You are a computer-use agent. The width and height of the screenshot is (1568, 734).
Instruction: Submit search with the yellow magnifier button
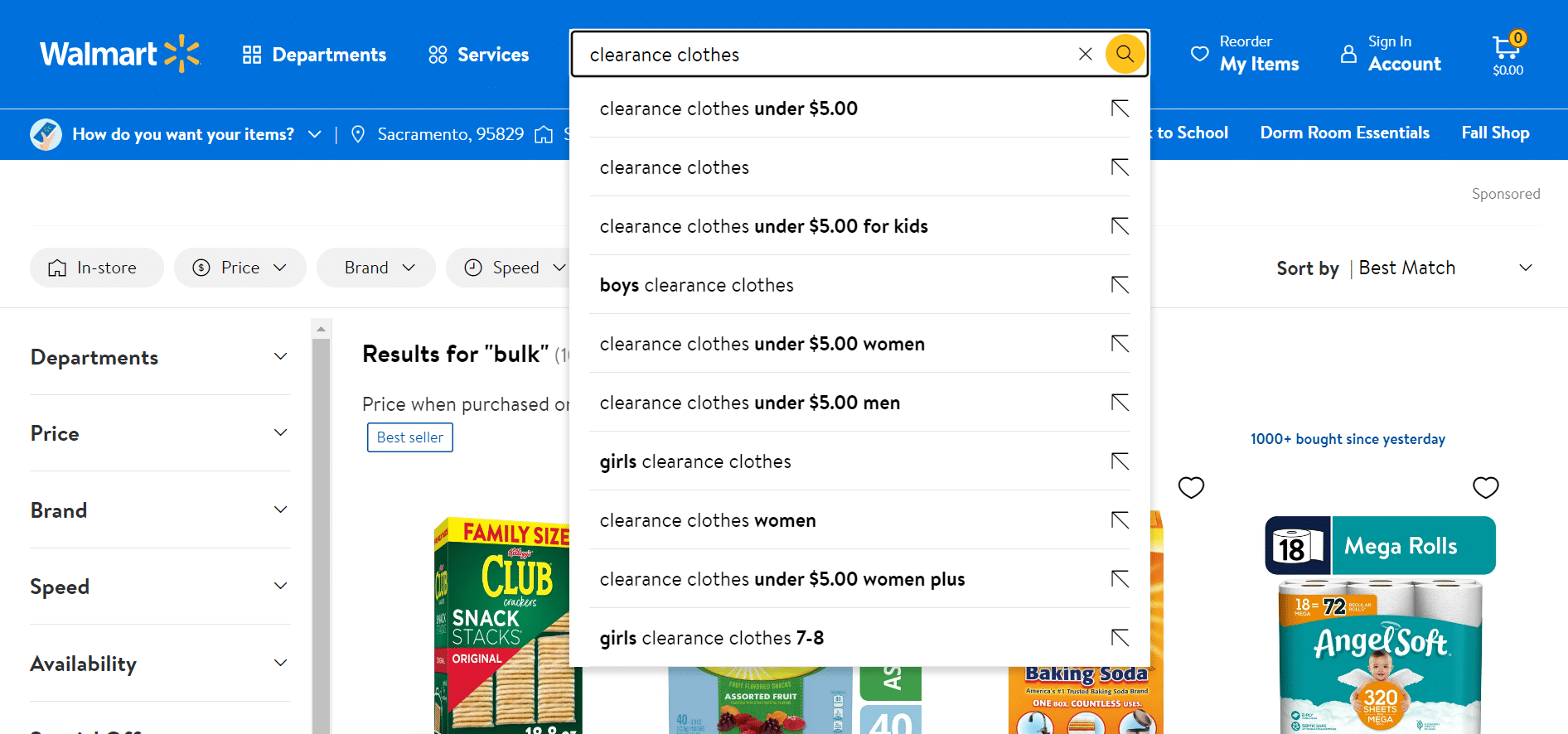pyautogui.click(x=1125, y=54)
